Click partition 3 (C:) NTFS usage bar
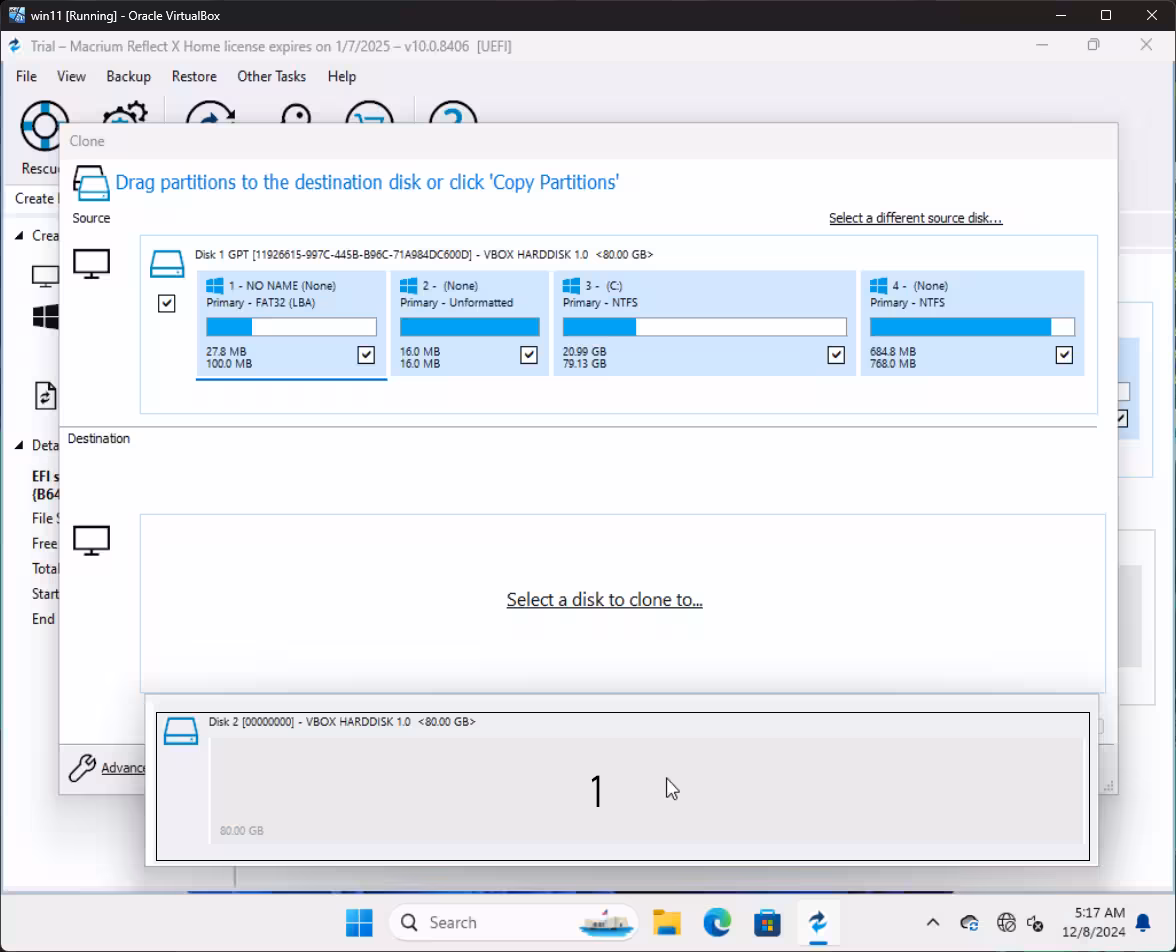Image resolution: width=1176 pixels, height=952 pixels. tap(704, 327)
